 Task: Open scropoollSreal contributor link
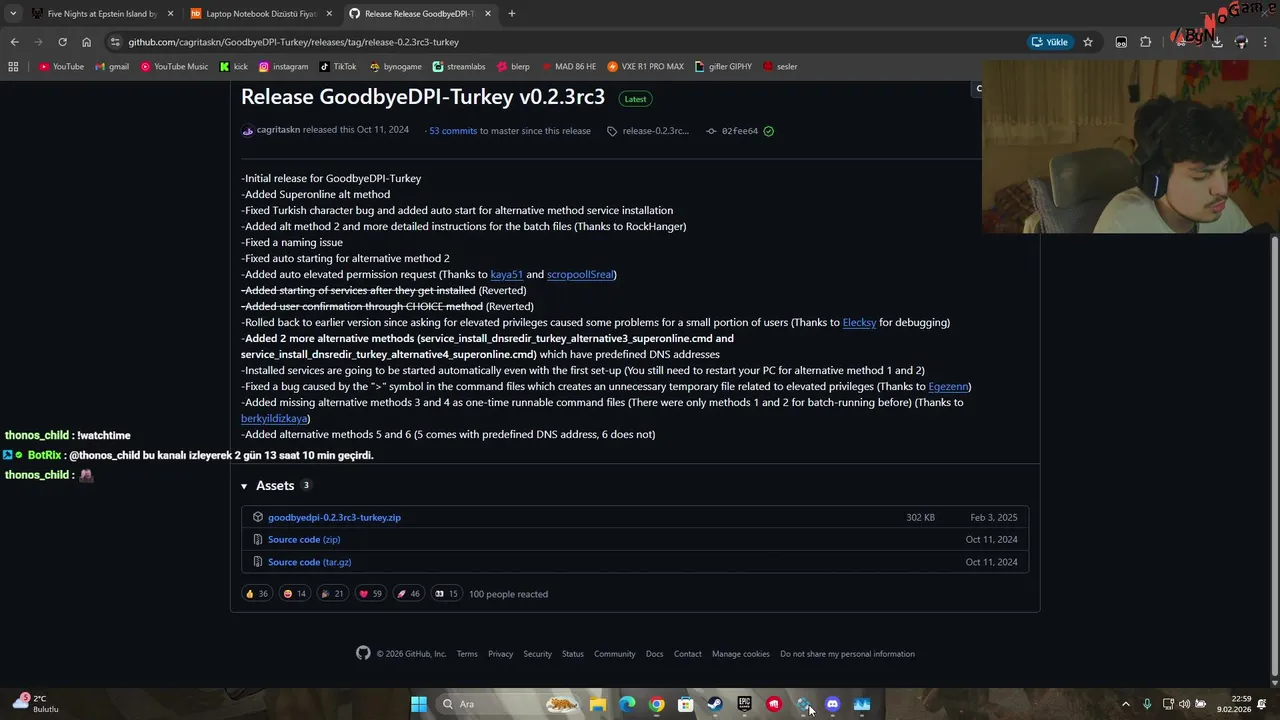click(x=580, y=274)
